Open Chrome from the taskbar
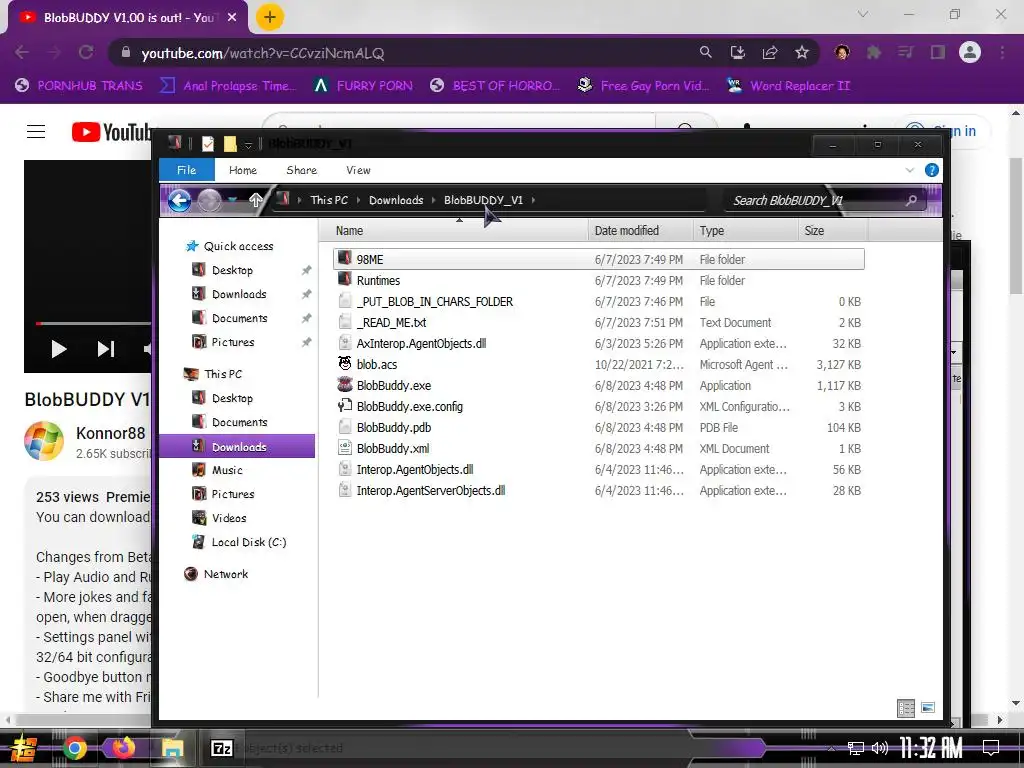 [x=74, y=748]
